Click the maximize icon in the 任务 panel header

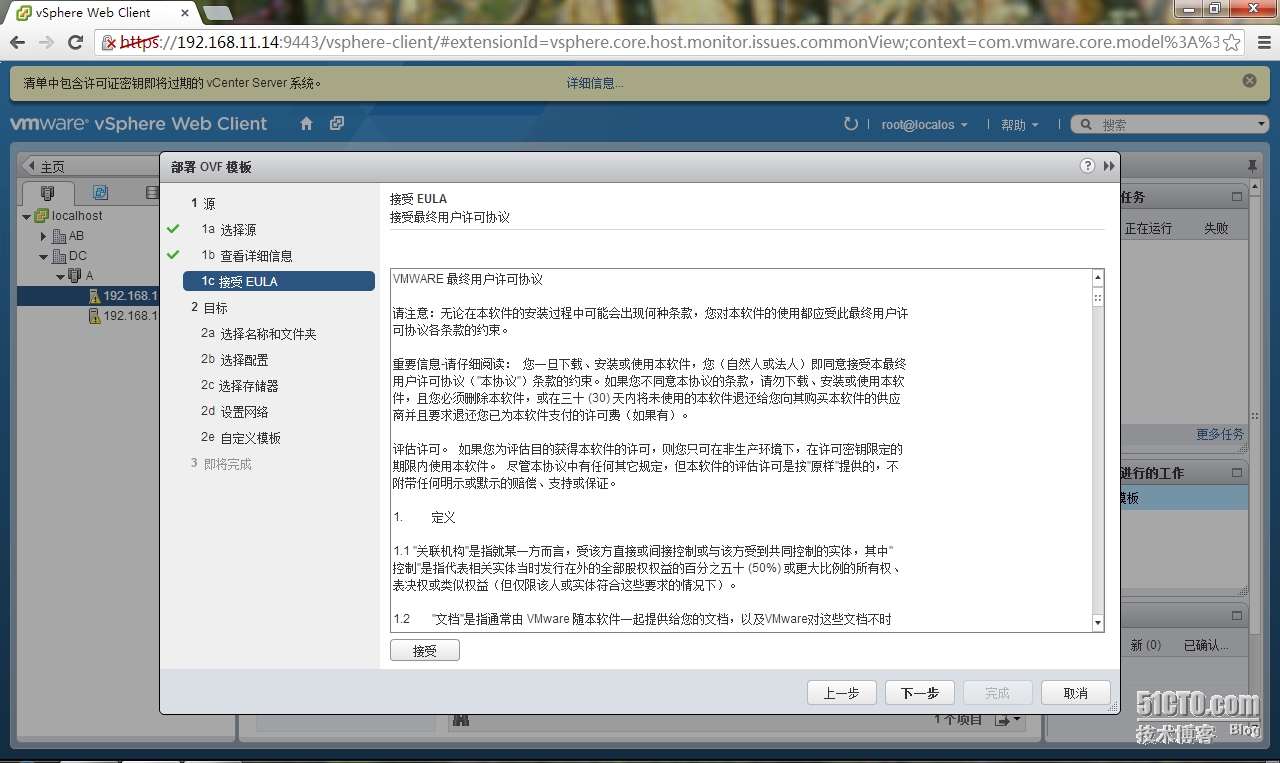(x=1237, y=197)
